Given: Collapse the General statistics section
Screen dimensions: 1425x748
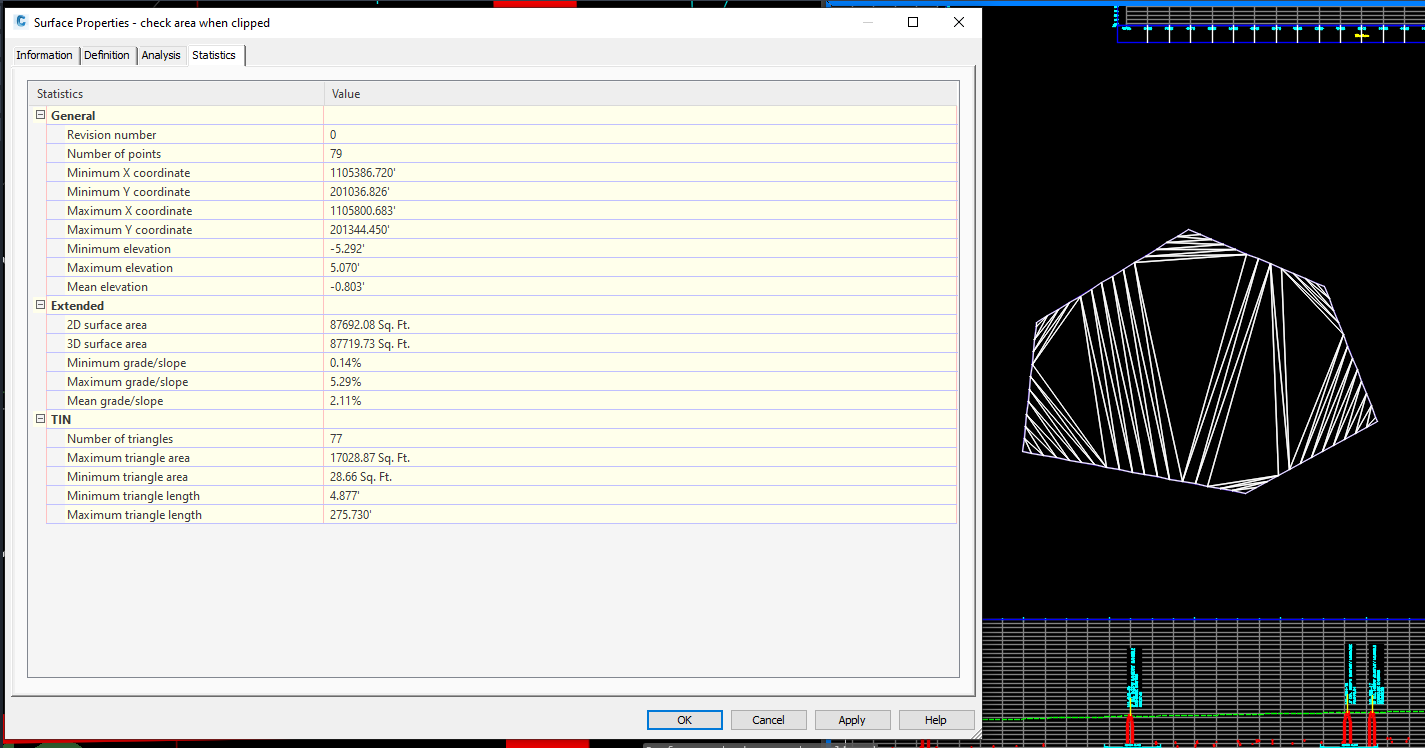Looking at the screenshot, I should [x=39, y=115].
